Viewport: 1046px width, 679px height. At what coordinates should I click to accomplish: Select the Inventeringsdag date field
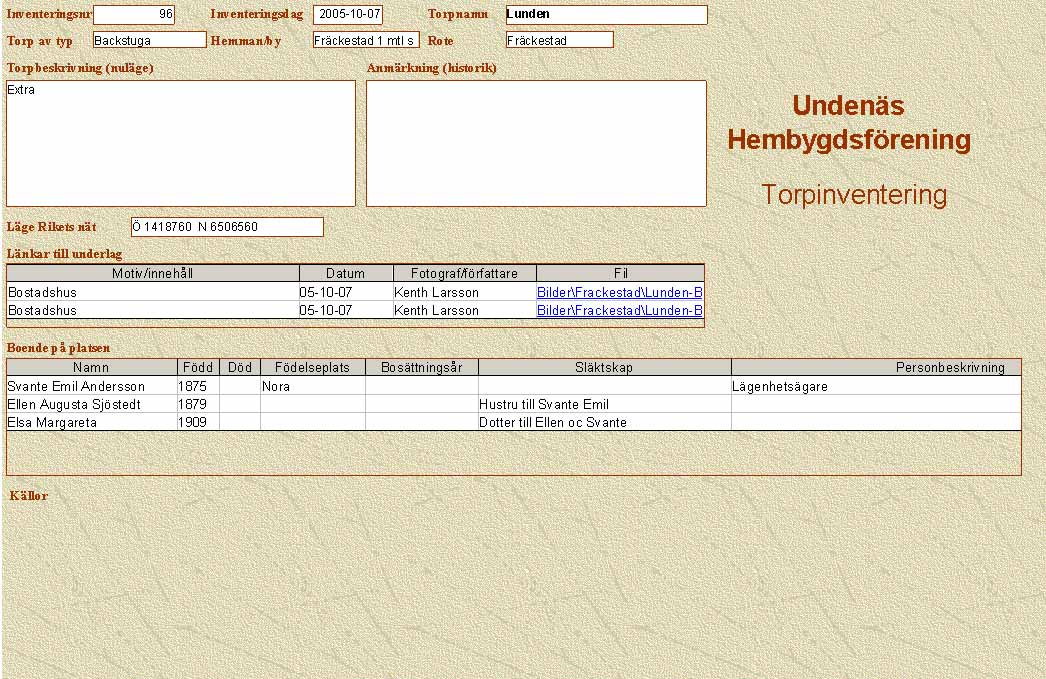point(347,15)
